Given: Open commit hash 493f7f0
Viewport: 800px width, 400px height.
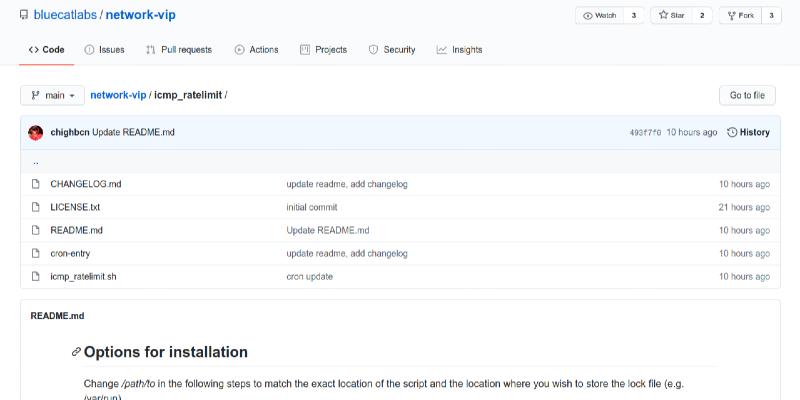Looking at the screenshot, I should point(645,132).
